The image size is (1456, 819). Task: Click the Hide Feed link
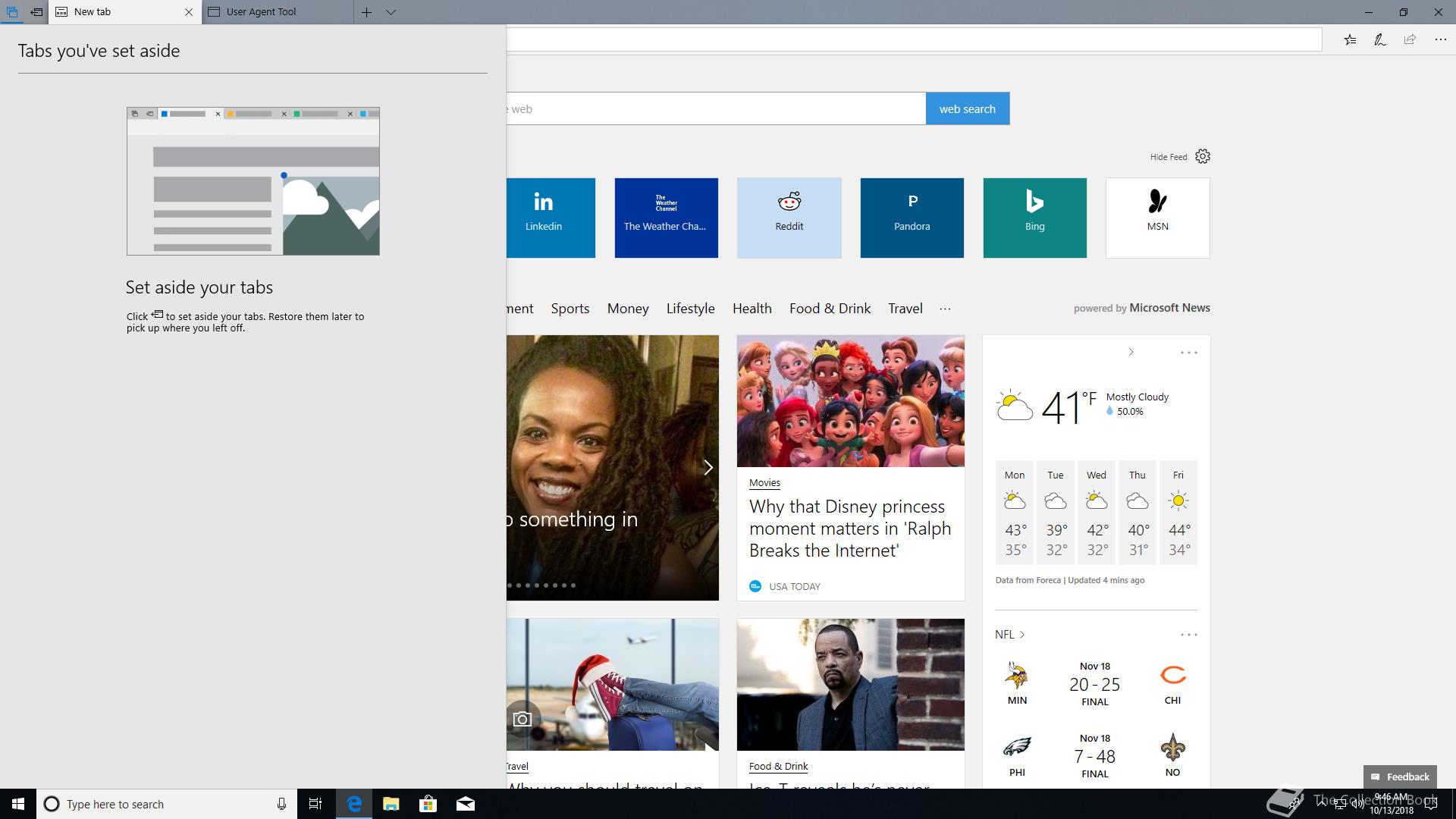pos(1169,157)
